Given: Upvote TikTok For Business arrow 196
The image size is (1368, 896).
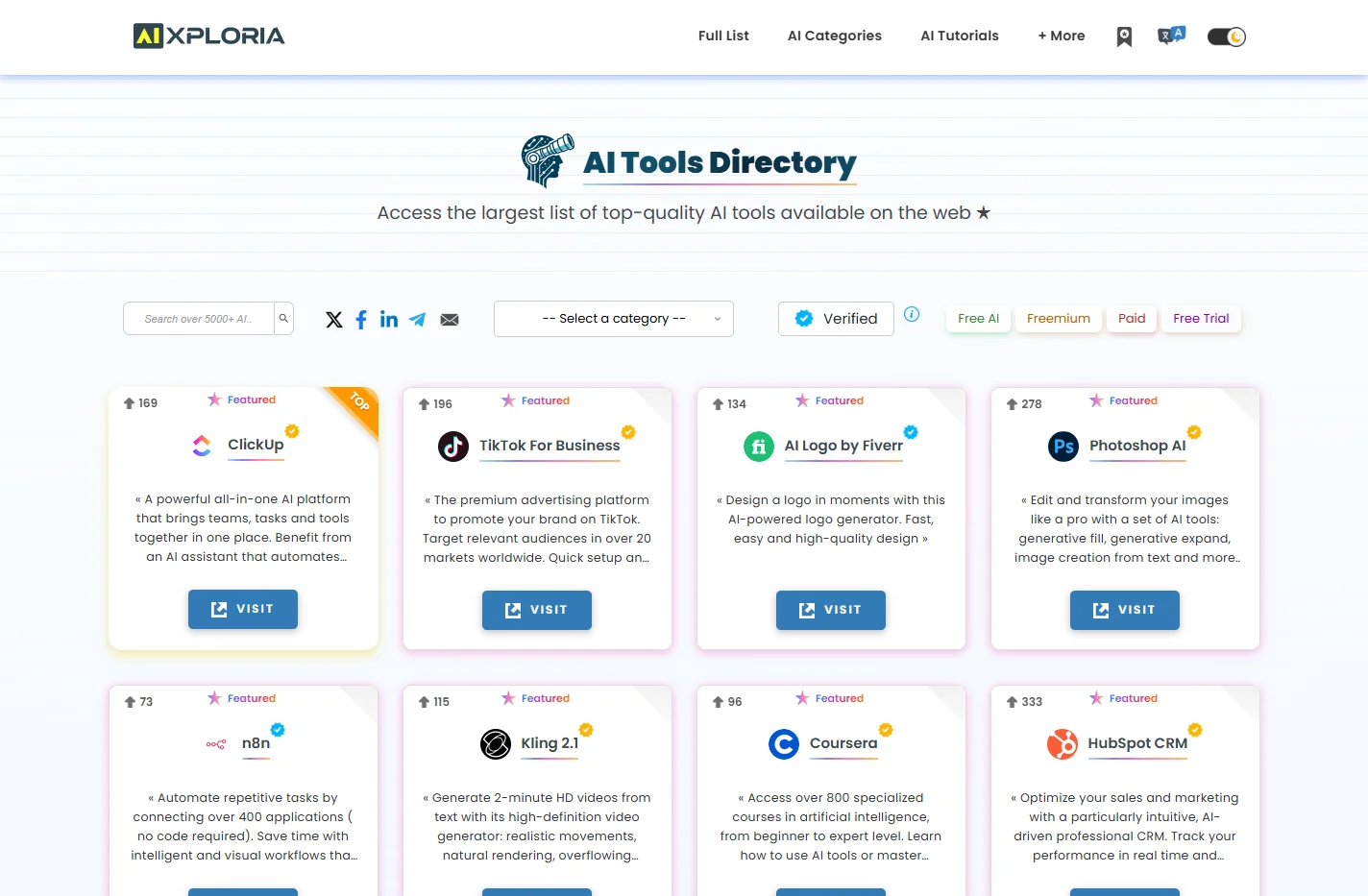Looking at the screenshot, I should [x=424, y=404].
